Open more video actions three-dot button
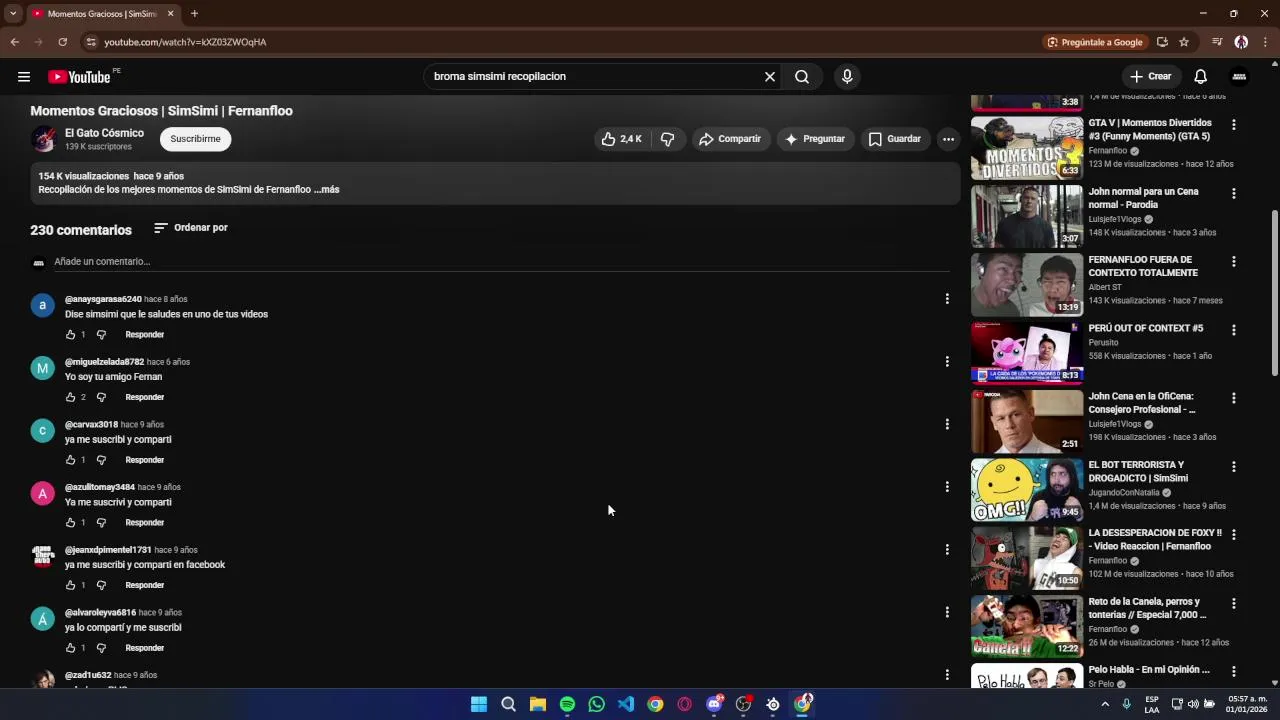This screenshot has height=720, width=1280. (x=948, y=139)
